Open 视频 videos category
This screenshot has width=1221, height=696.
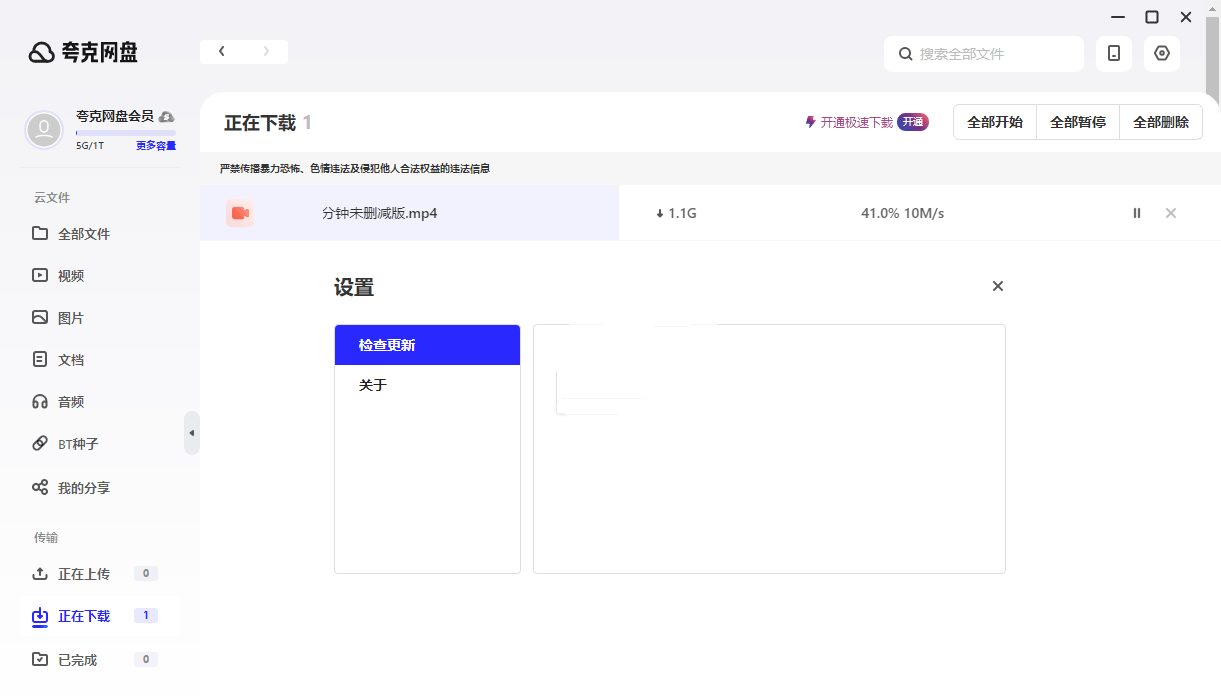click(x=70, y=276)
